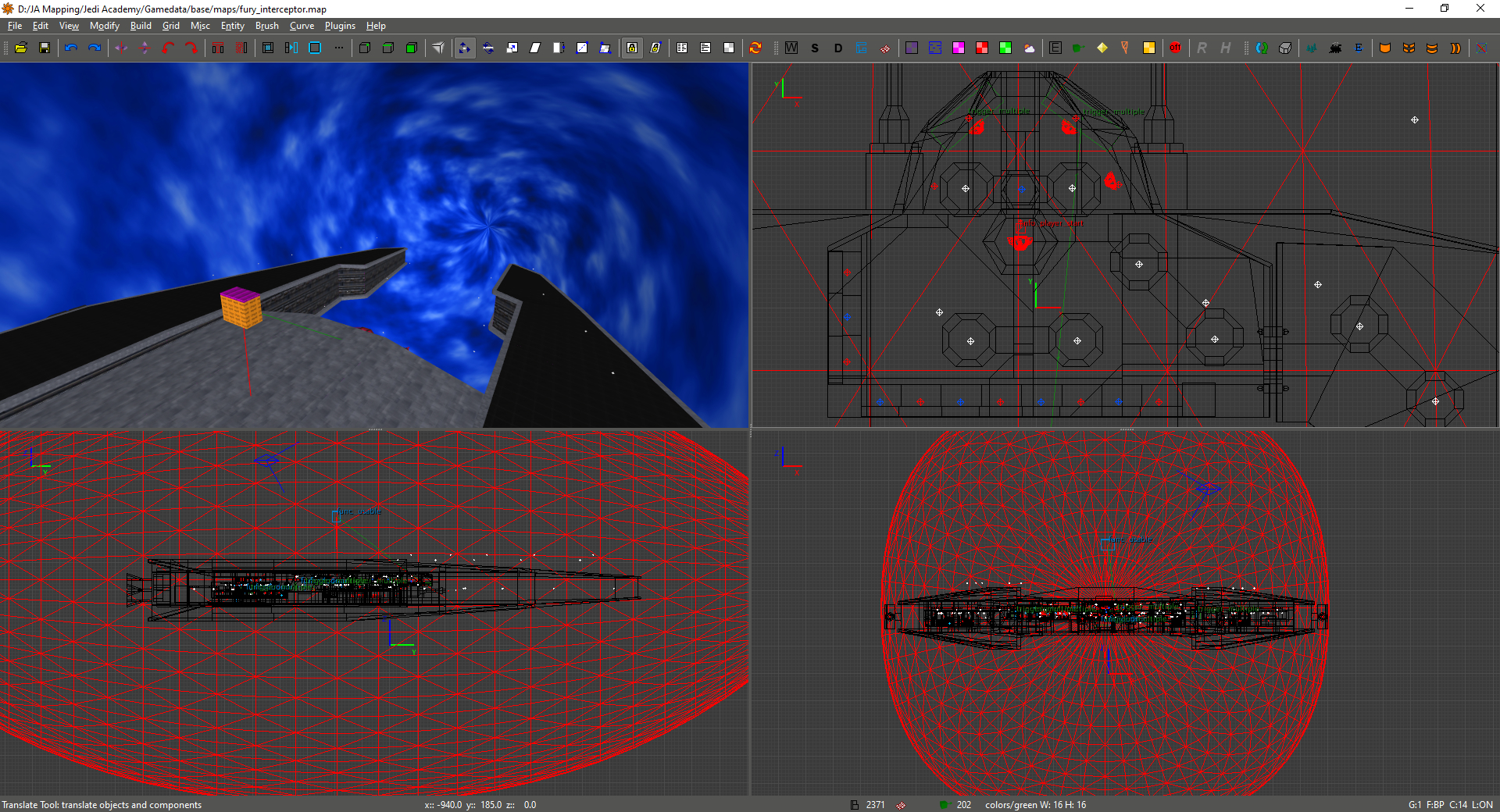This screenshot has width=1500, height=812.
Task: Toggle the W filter button
Action: click(x=791, y=48)
